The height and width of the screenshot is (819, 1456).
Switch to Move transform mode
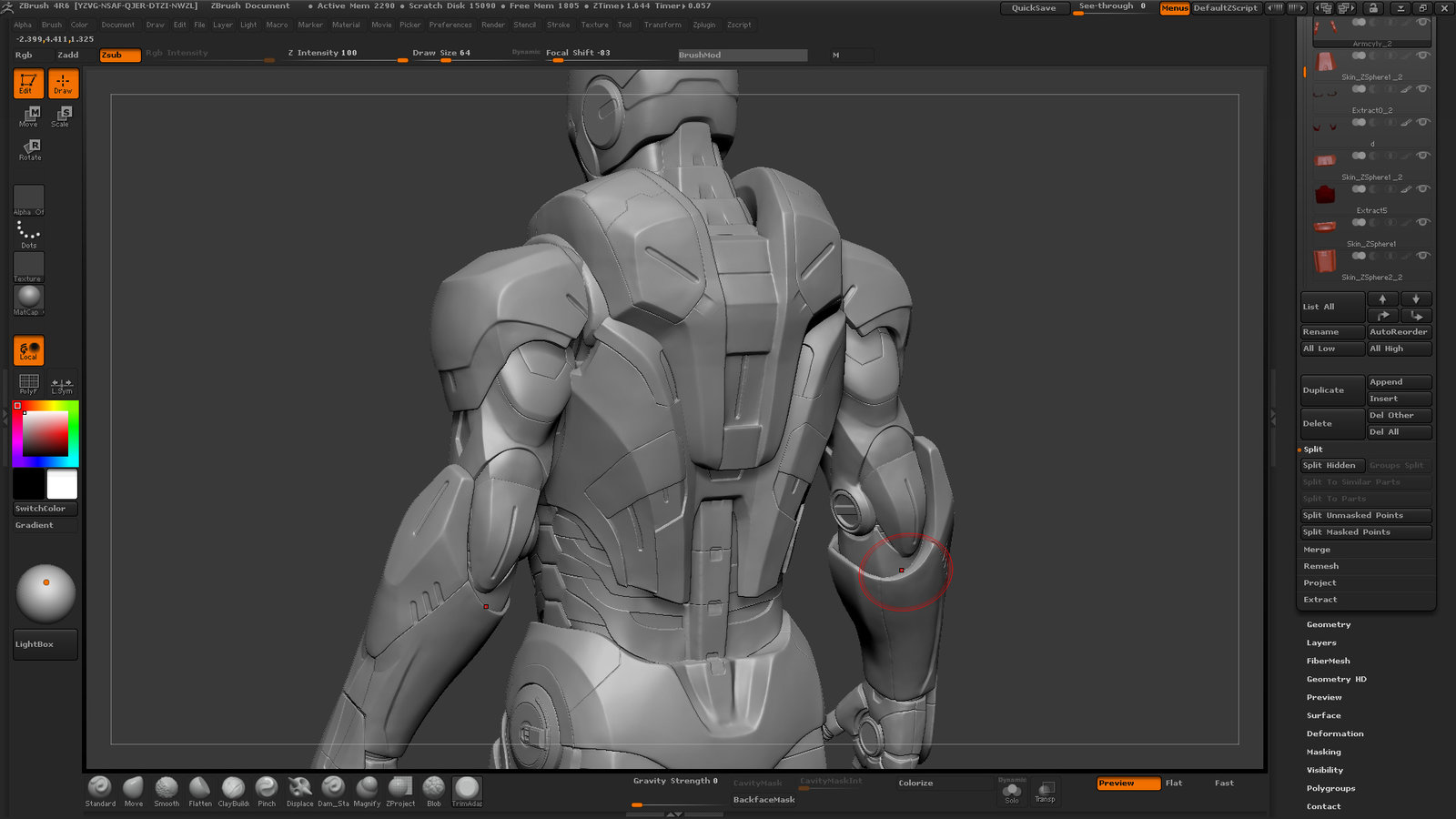pos(29,116)
